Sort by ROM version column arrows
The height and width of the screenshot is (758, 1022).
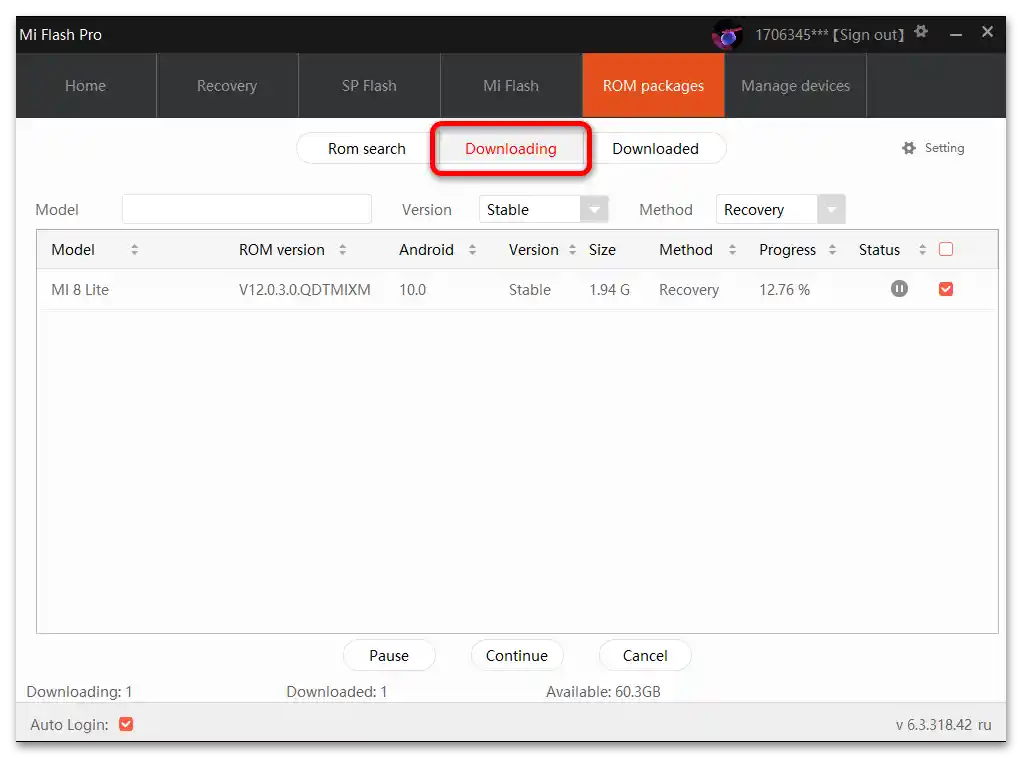click(342, 250)
